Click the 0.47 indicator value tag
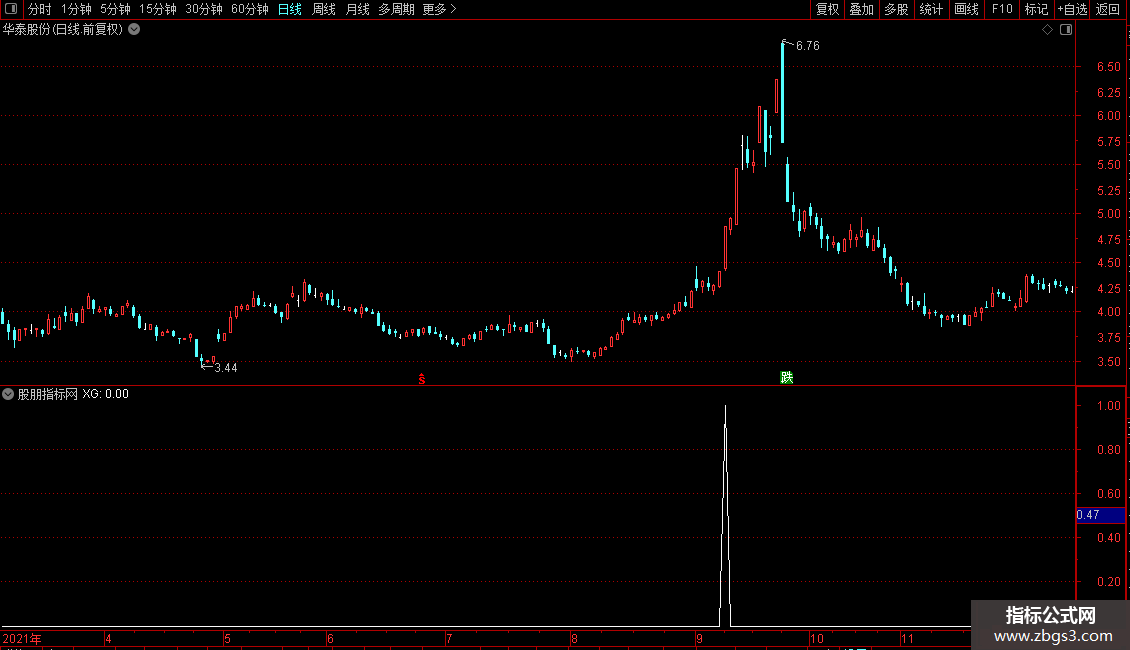Image resolution: width=1130 pixels, height=650 pixels. click(x=1100, y=515)
